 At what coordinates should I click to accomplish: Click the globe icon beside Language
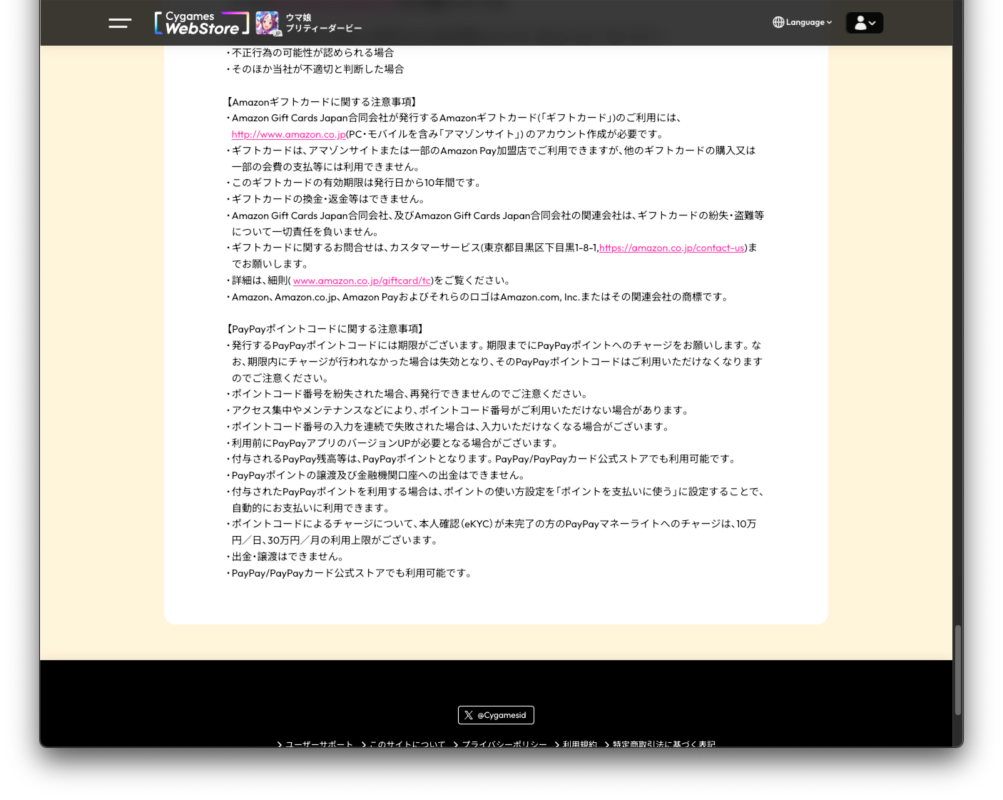click(x=778, y=22)
